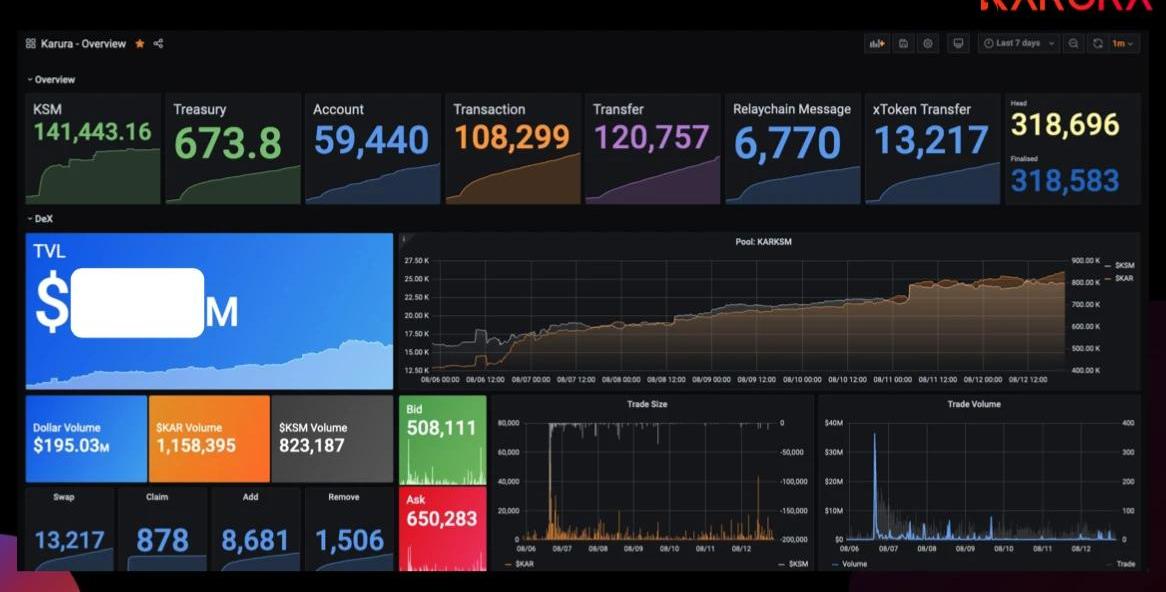Click the Swap count 13,217
This screenshot has height=592, width=1166.
pyautogui.click(x=69, y=541)
